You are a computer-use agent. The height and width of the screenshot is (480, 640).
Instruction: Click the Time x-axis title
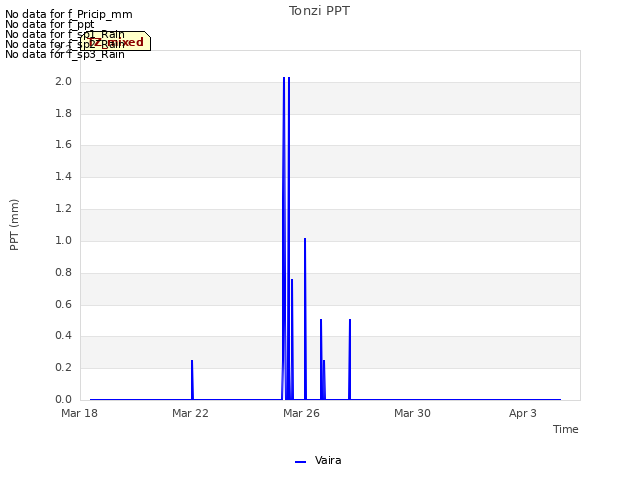tap(566, 429)
